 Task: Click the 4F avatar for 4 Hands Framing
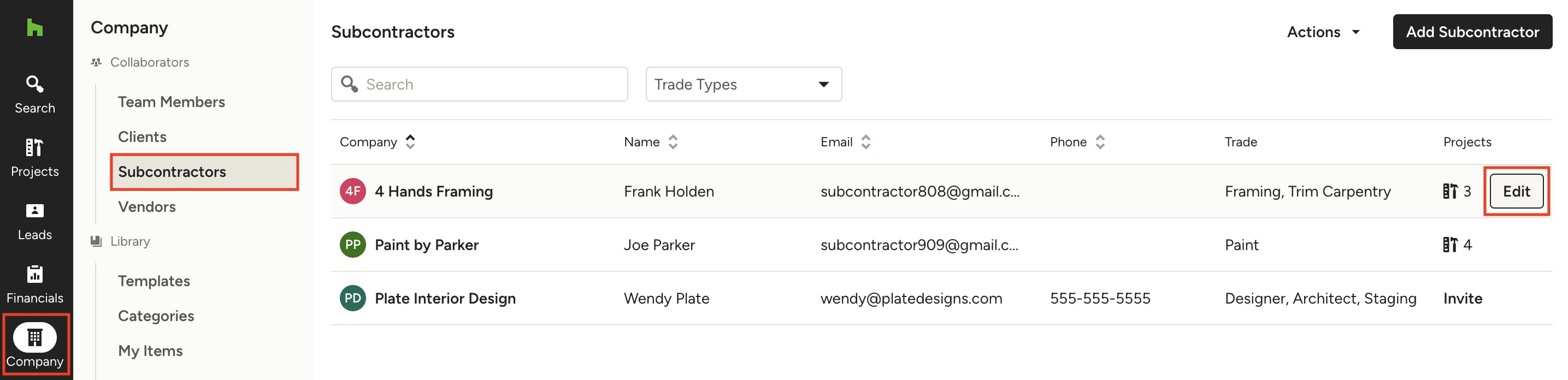pyautogui.click(x=352, y=192)
